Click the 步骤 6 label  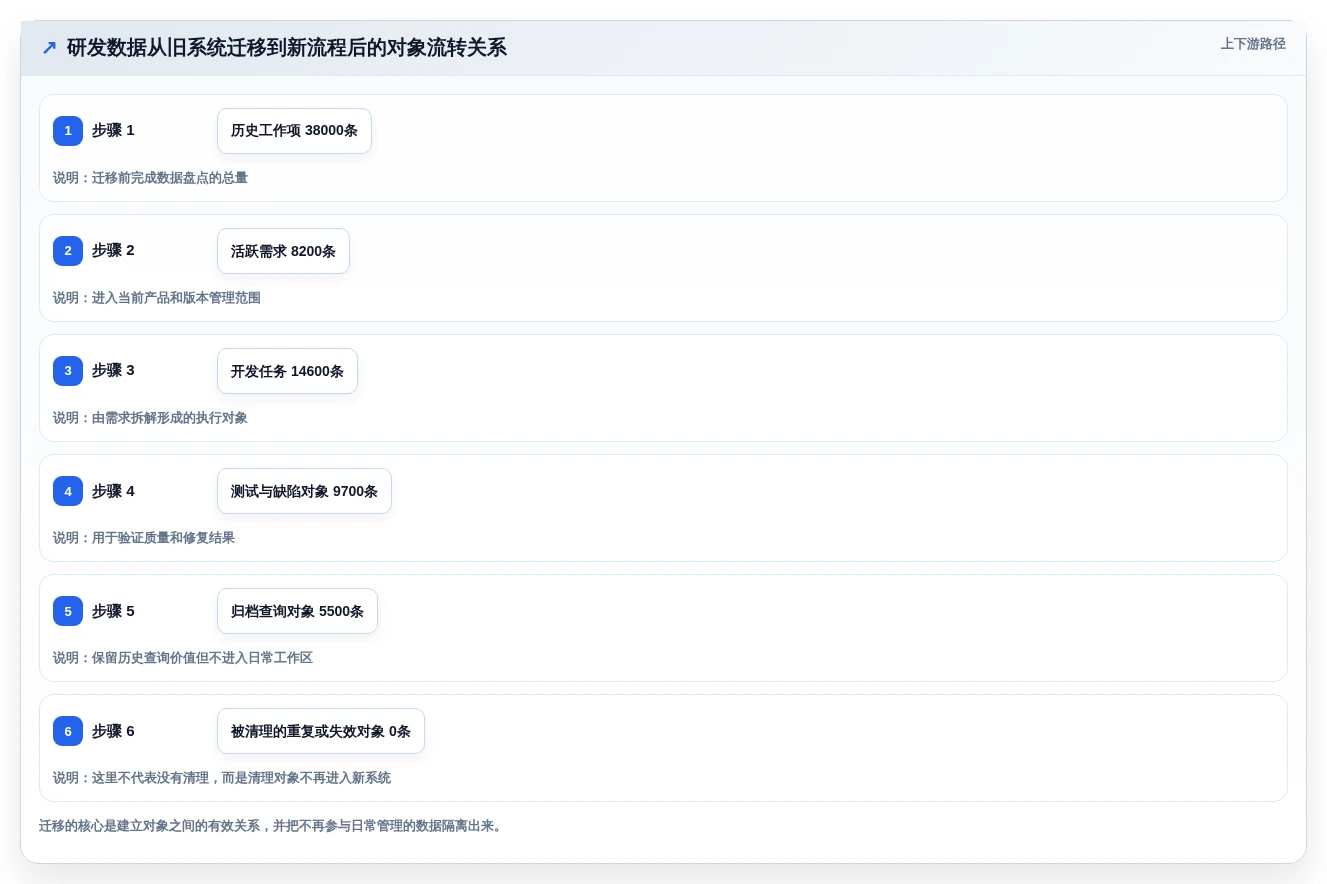coord(113,731)
